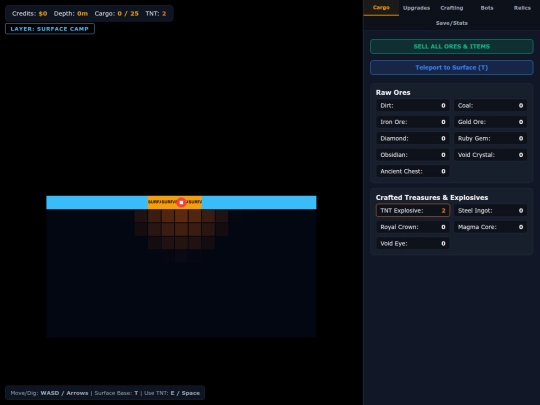Click the Magma Core count row
This screenshot has width=540, height=405.
pyautogui.click(x=490, y=227)
